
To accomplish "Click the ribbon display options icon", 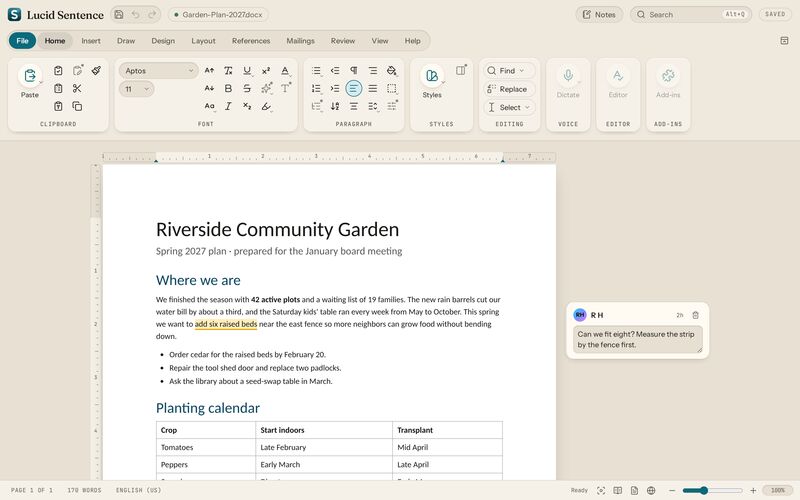I will (x=784, y=41).
